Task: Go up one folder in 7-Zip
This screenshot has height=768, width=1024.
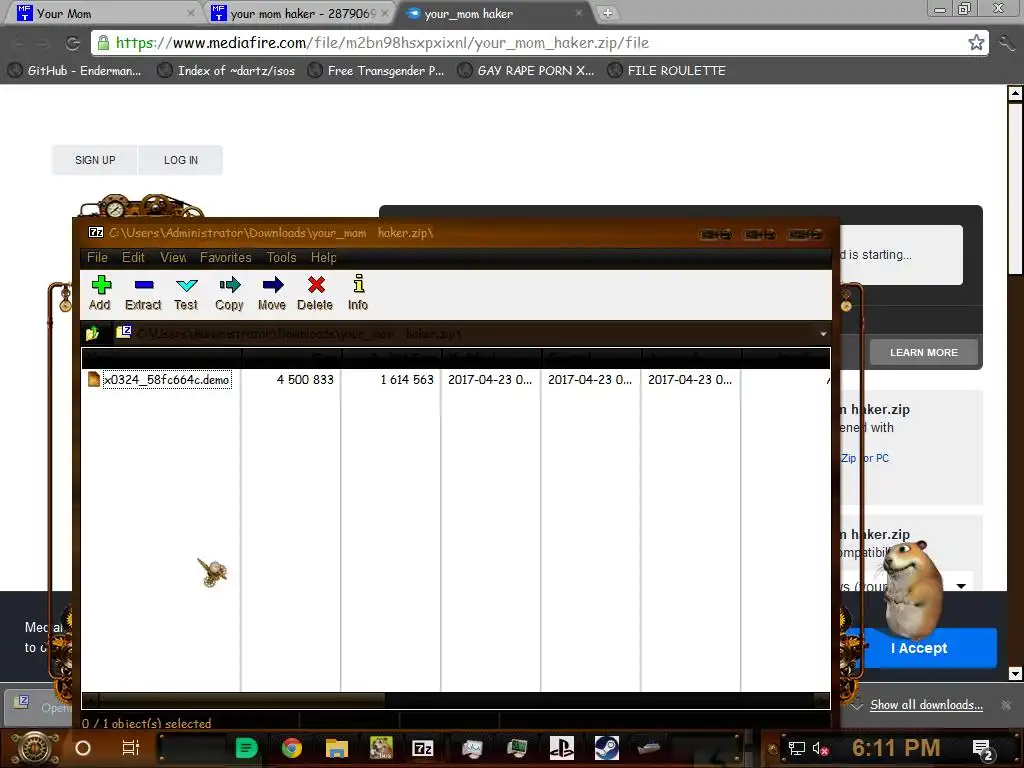Action: [92, 334]
